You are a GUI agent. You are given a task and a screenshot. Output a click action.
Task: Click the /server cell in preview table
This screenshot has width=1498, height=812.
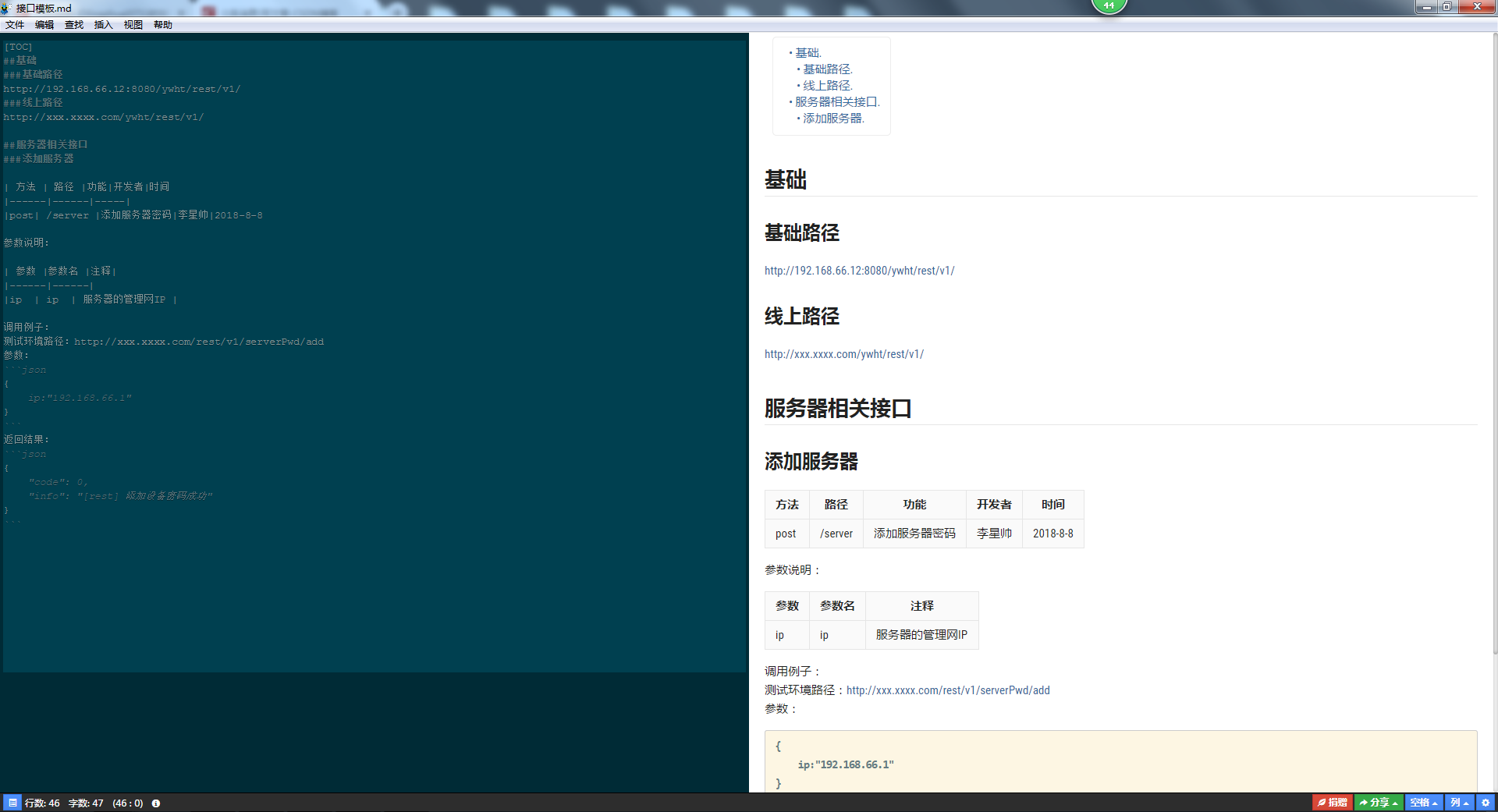pyautogui.click(x=836, y=534)
